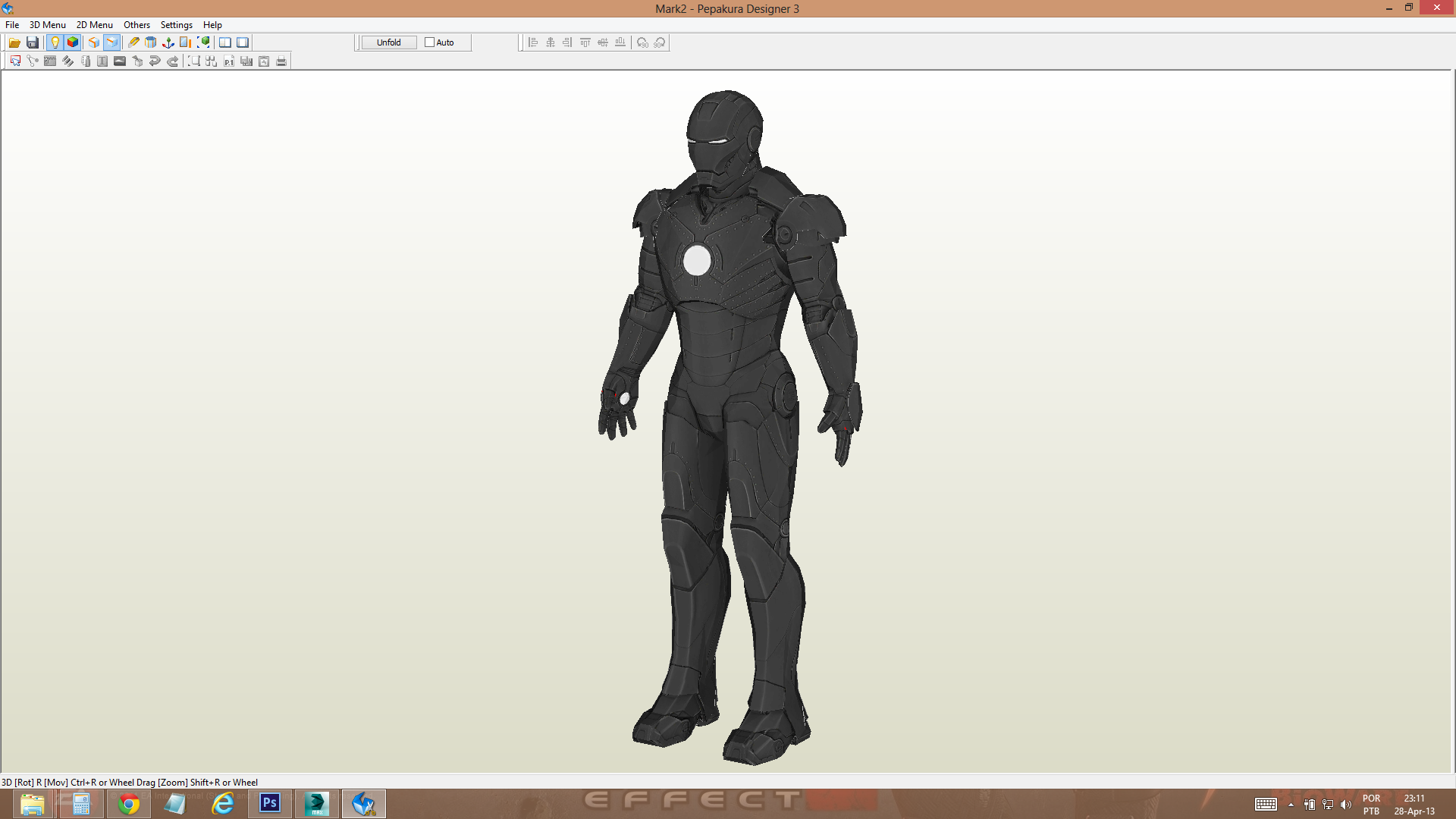Click the Open file folder icon
This screenshot has width=1456, height=819.
click(x=14, y=42)
